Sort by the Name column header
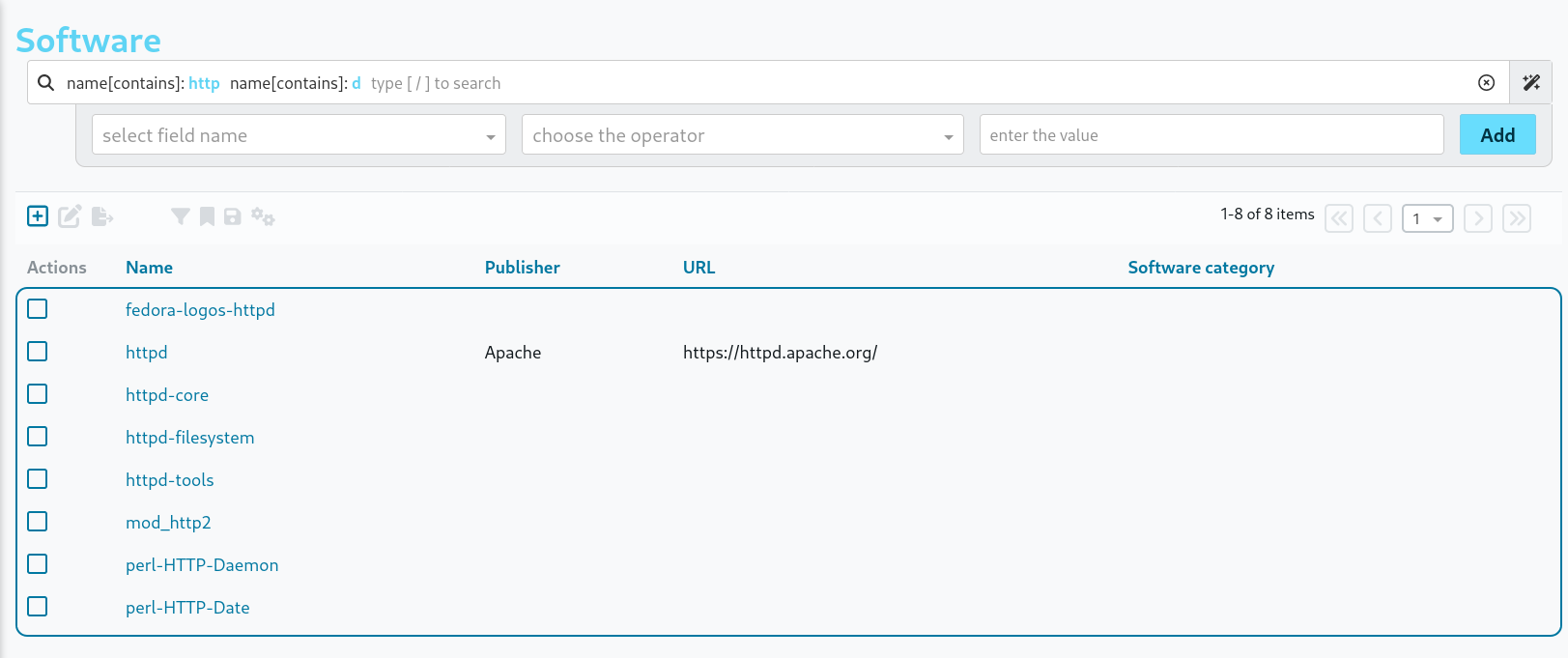Viewport: 1568px width, 658px height. (149, 268)
